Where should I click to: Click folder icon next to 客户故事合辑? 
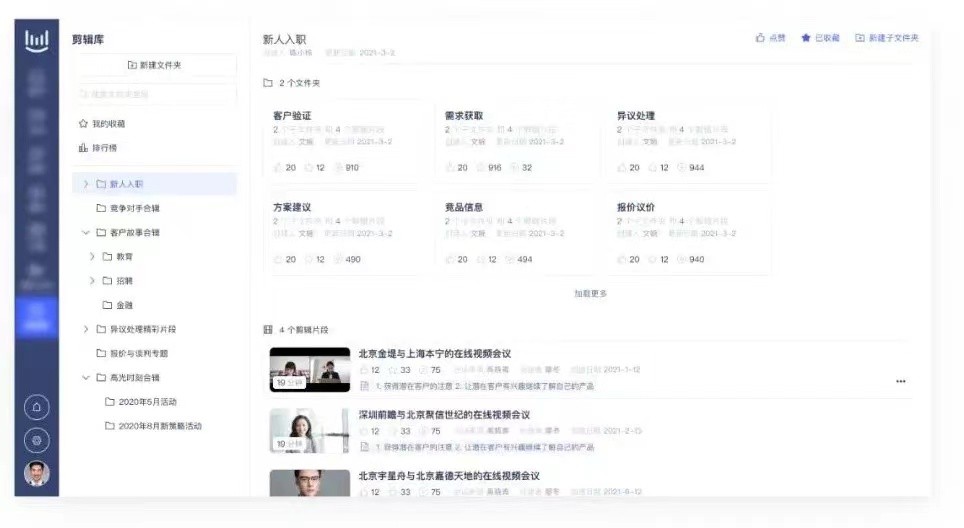(x=101, y=232)
